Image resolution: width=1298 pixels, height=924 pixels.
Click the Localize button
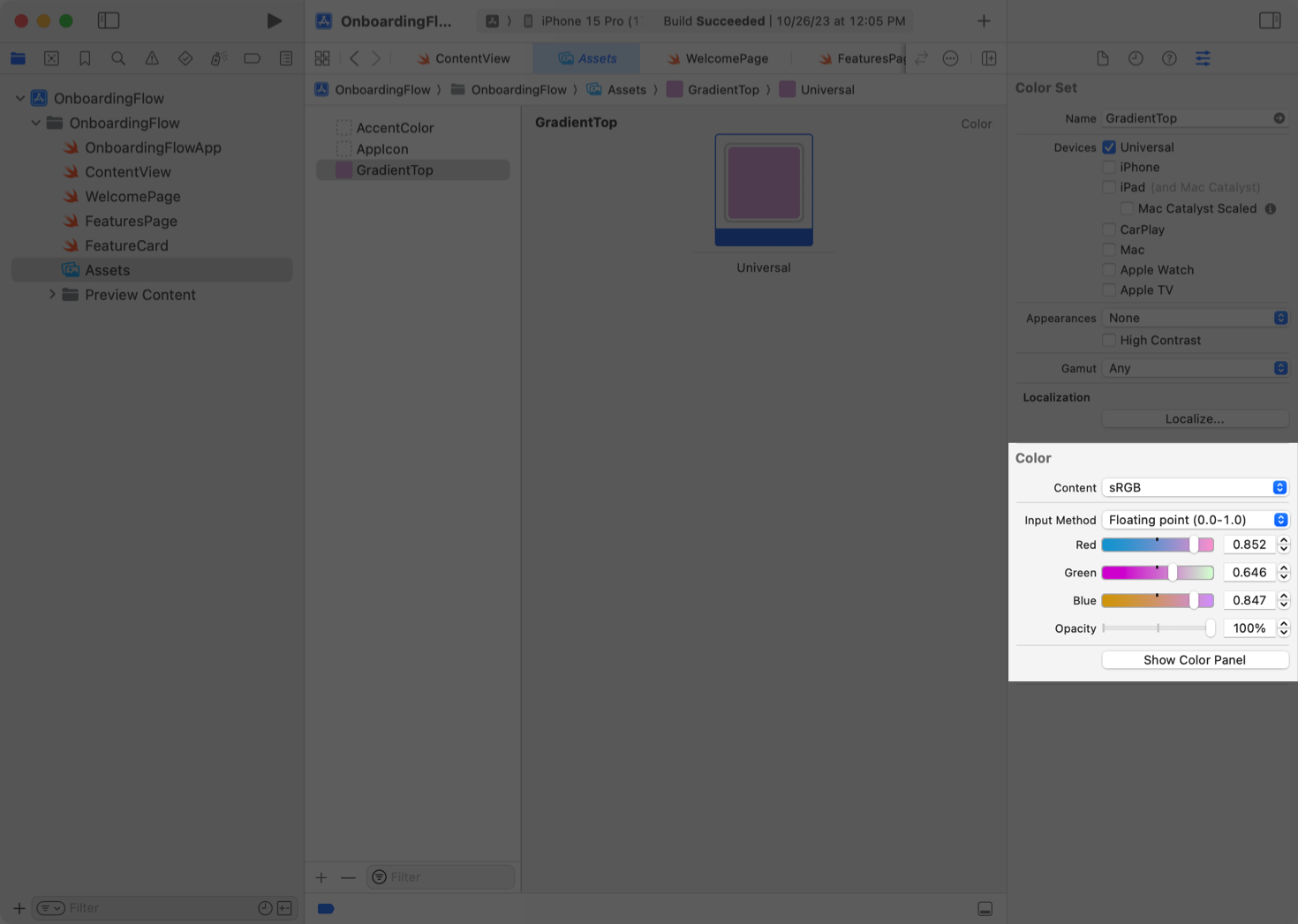click(x=1195, y=418)
